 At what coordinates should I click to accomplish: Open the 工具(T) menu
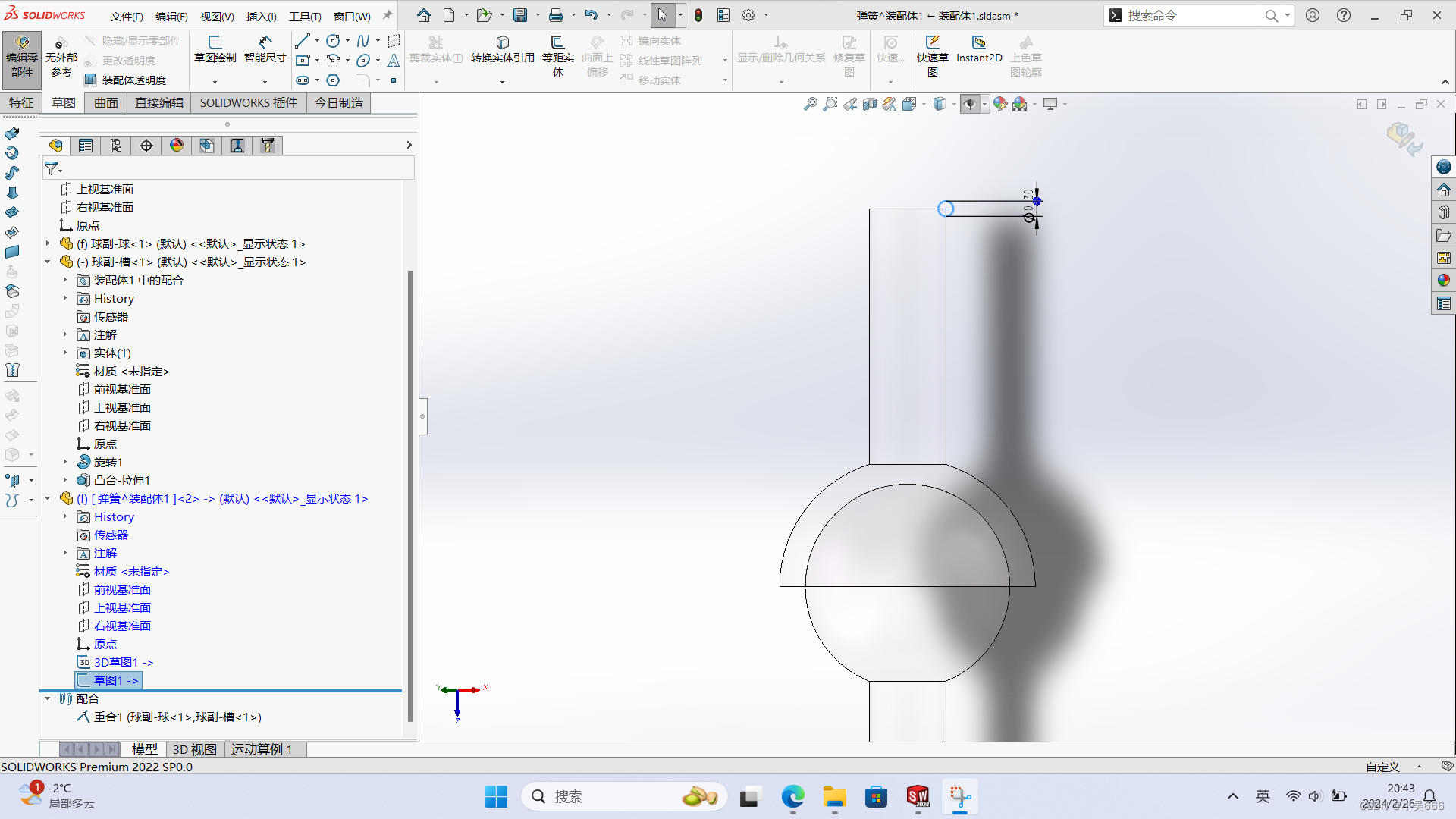pyautogui.click(x=305, y=16)
